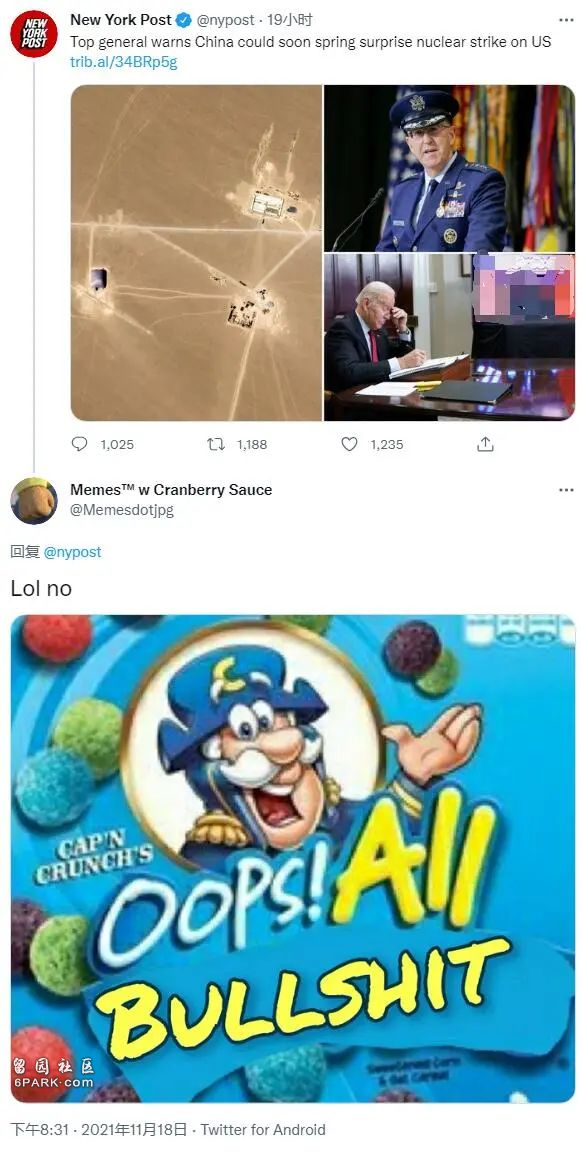
Task: Open Memes w Cranberry Sauce avatar
Action: (34, 501)
